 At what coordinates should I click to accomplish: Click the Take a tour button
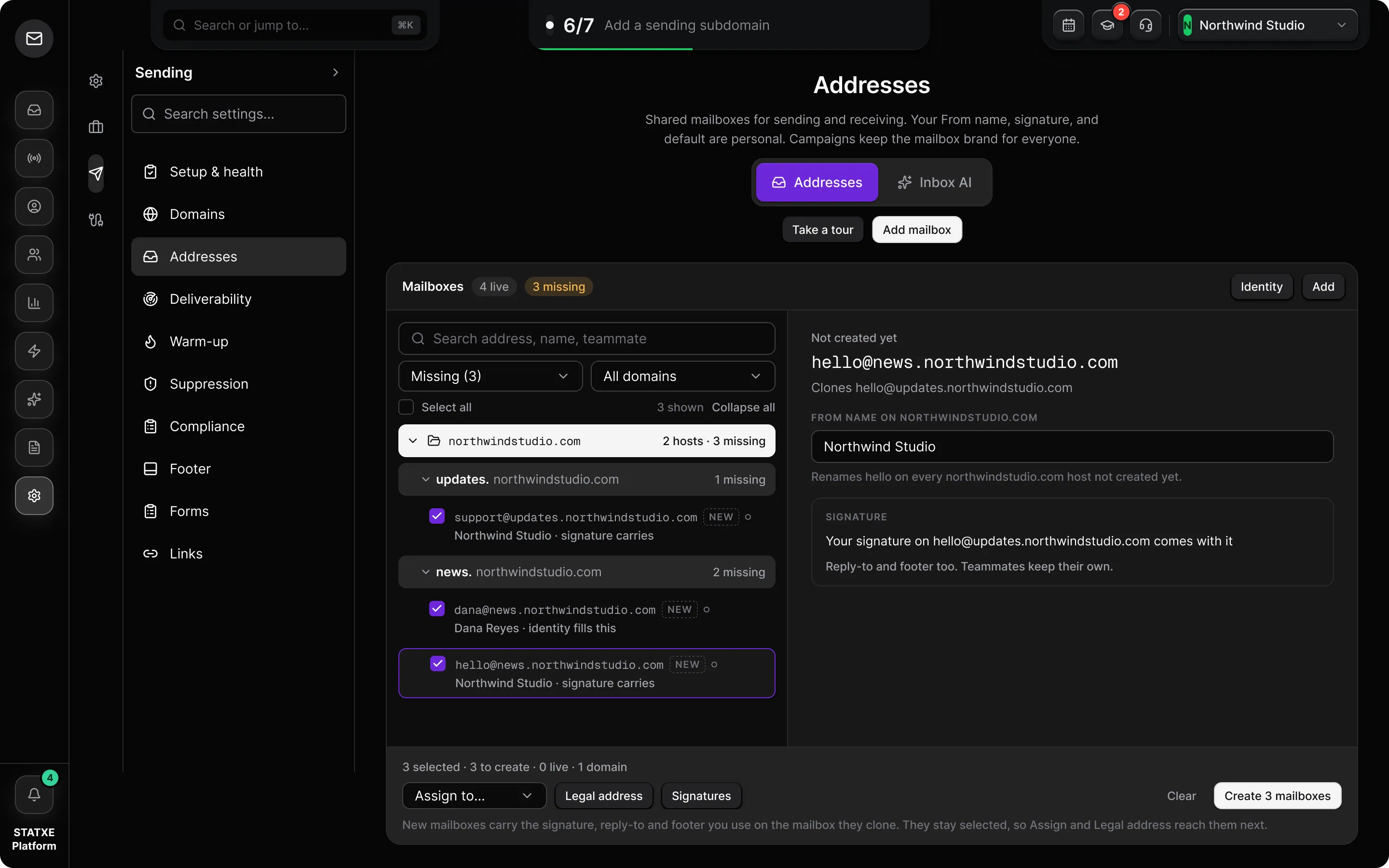pos(822,230)
